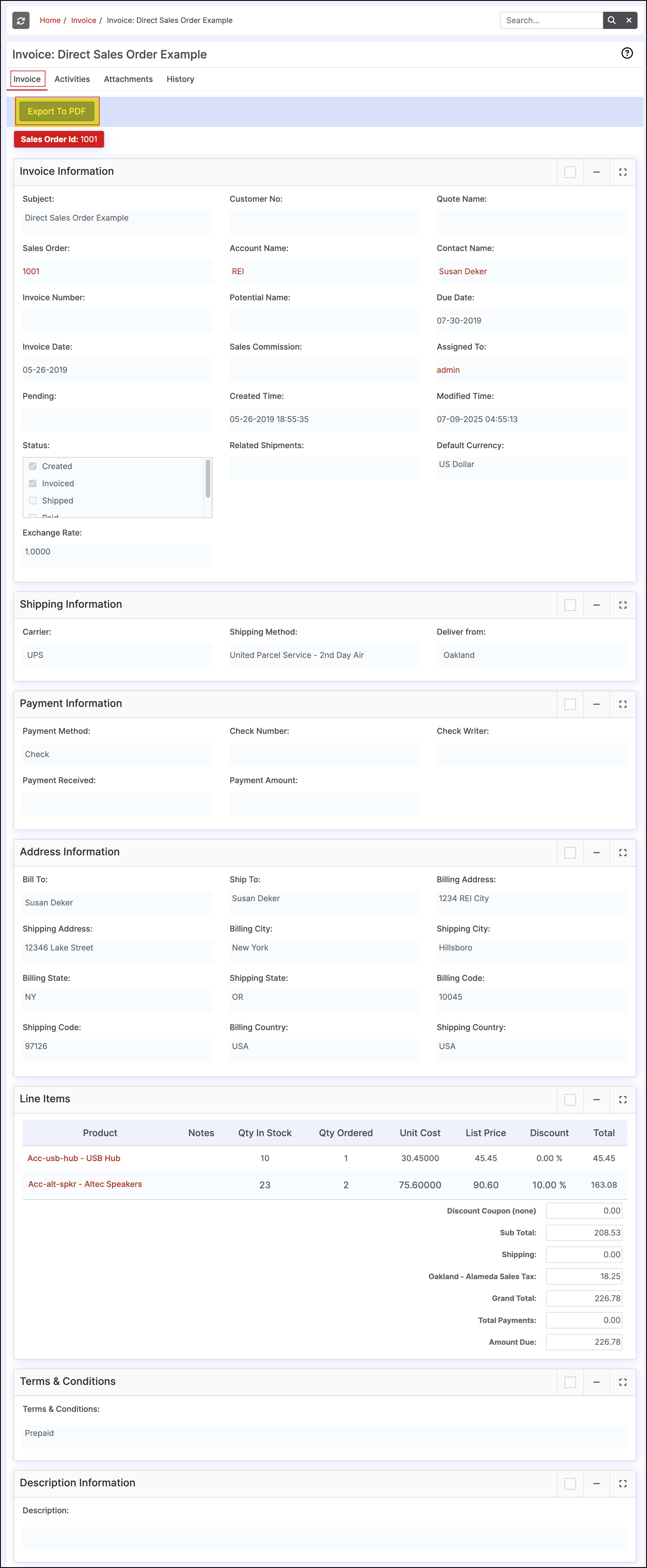The image size is (647, 1568).
Task: Tick the Description Information header checkbox
Action: pyautogui.click(x=570, y=1483)
